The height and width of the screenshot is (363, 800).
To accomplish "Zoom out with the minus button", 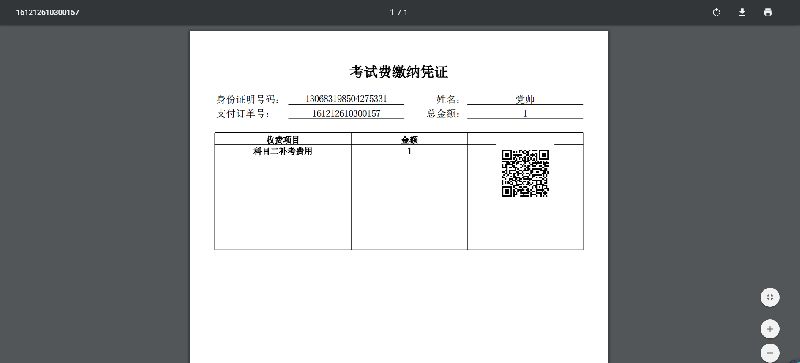I will click(770, 353).
